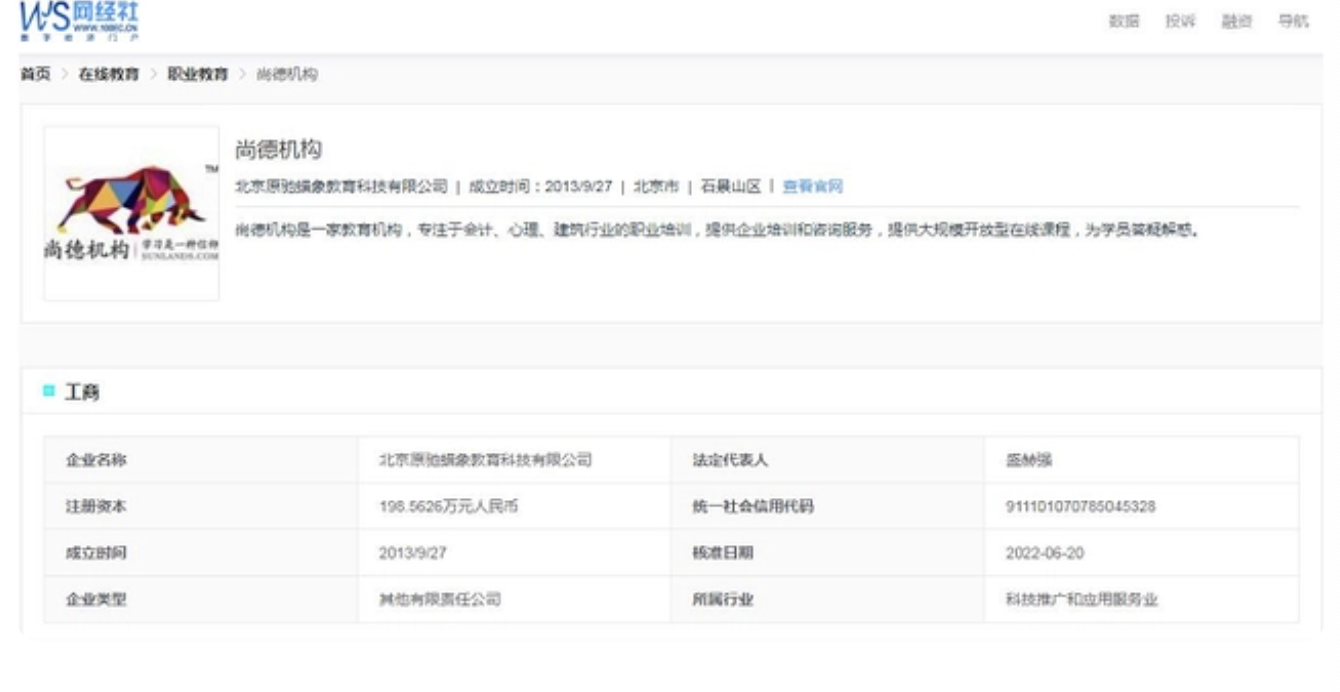1340x692 pixels.
Task: Click the teal square beside 工商 heading
Action: click(49, 391)
